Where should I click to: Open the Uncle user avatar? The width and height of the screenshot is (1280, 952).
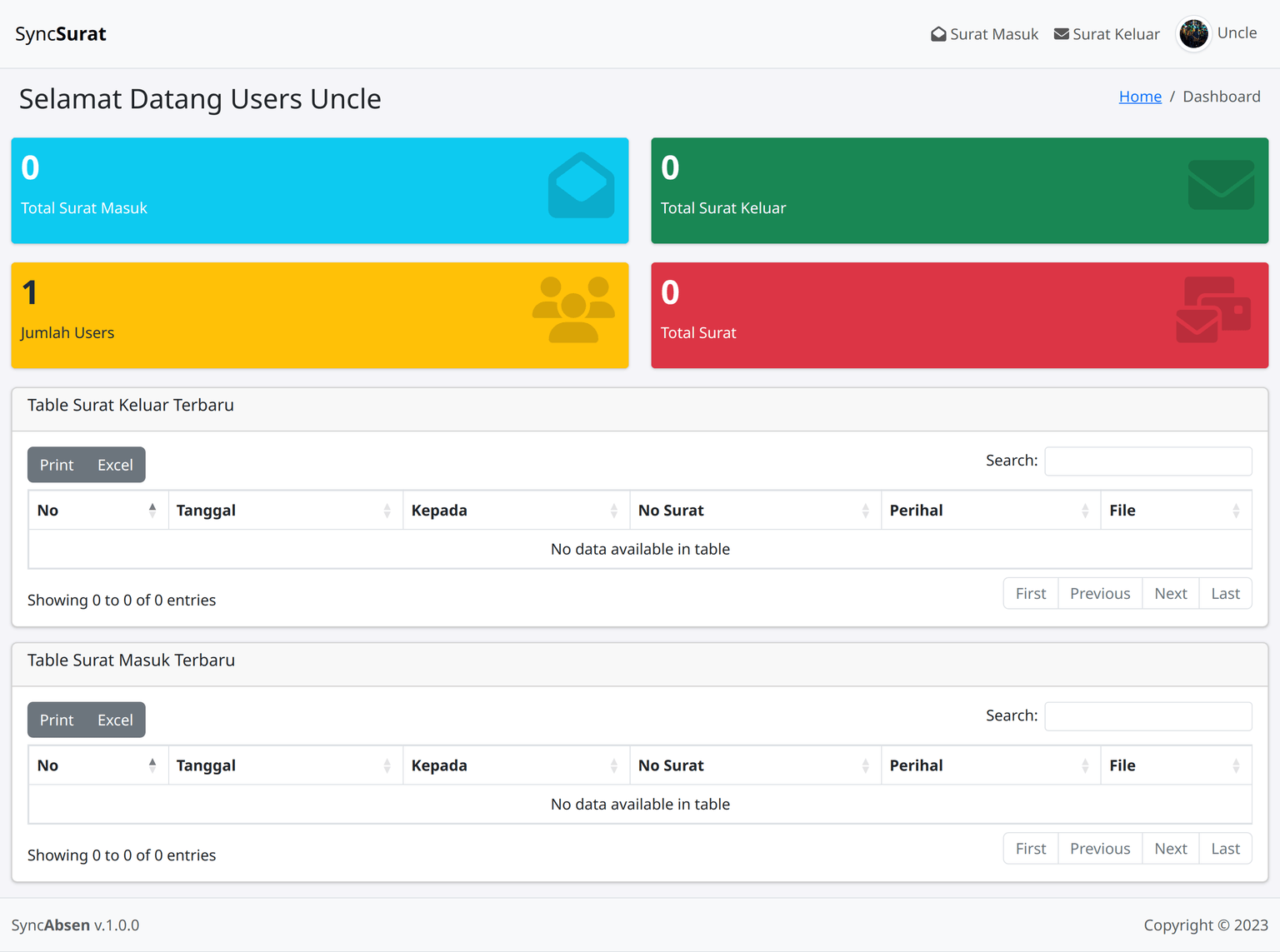tap(1193, 34)
